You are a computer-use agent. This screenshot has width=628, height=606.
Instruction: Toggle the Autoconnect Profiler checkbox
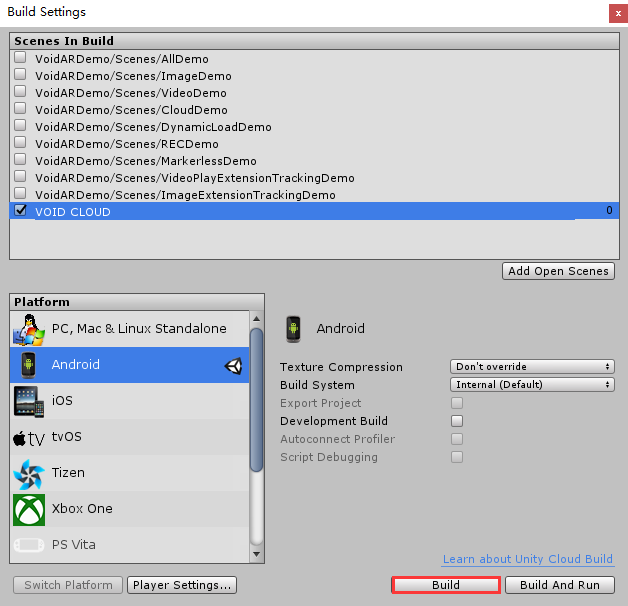point(457,439)
